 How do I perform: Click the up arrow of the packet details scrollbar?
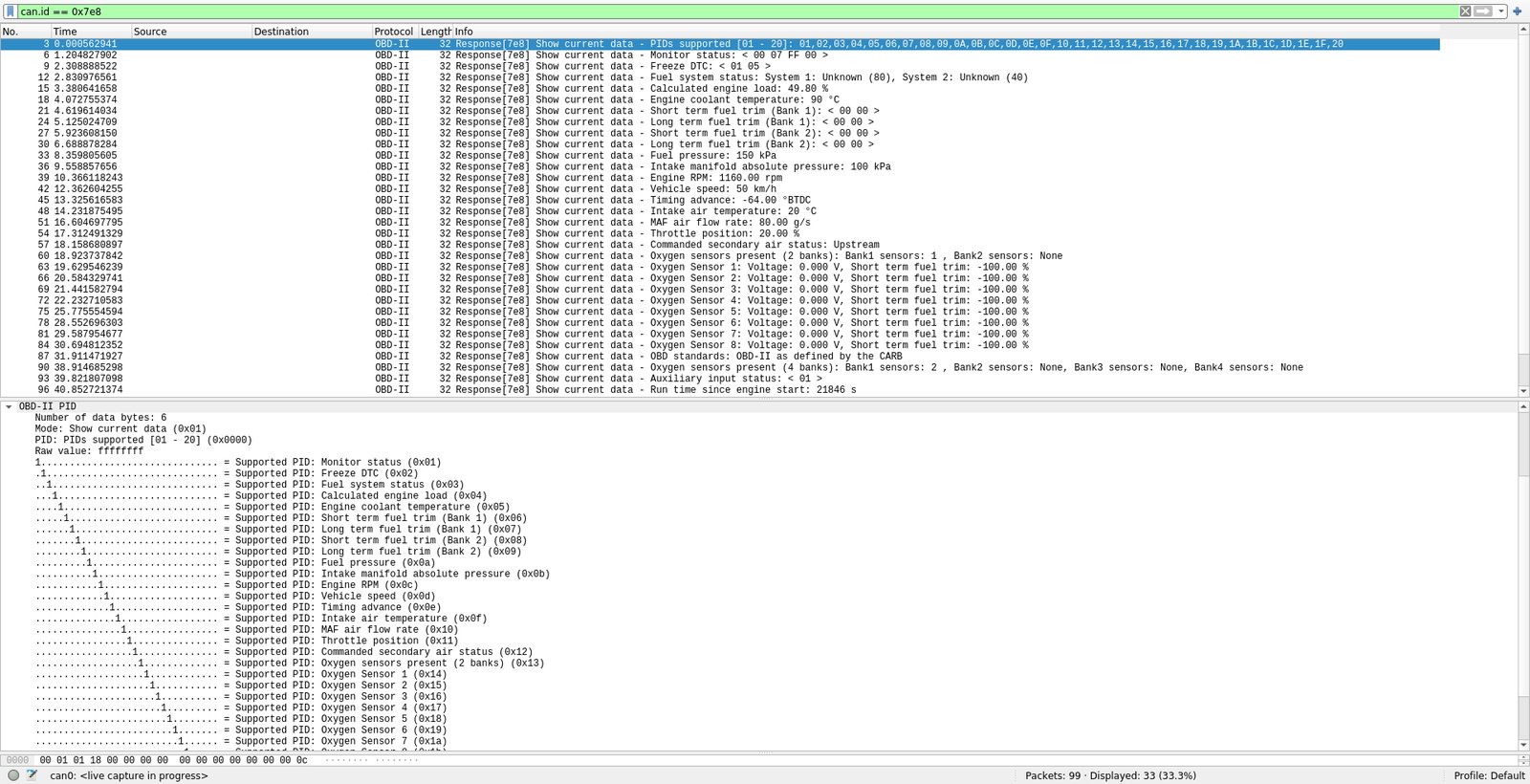[x=1523, y=407]
